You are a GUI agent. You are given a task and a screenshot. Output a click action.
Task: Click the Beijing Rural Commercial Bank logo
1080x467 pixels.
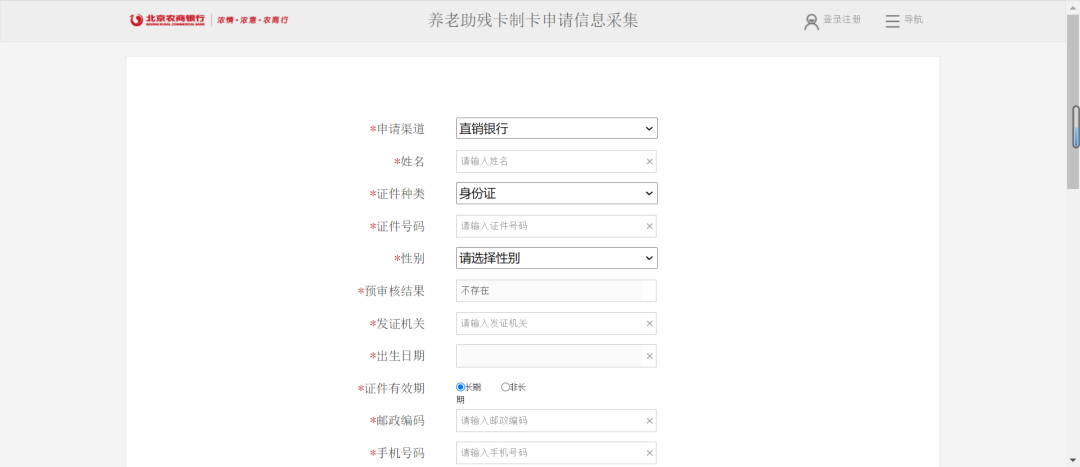tap(168, 20)
